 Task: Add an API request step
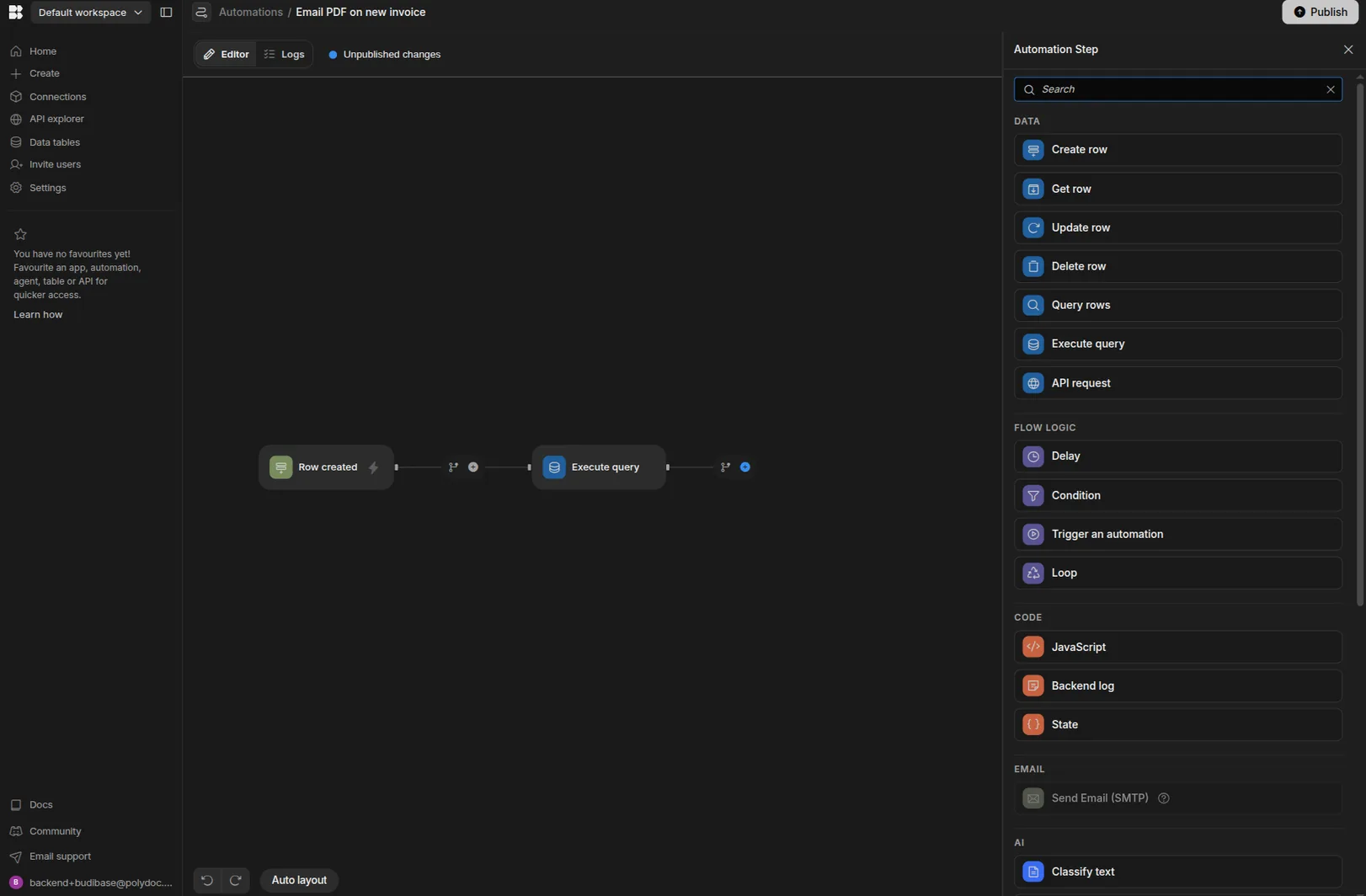pyautogui.click(x=1178, y=383)
